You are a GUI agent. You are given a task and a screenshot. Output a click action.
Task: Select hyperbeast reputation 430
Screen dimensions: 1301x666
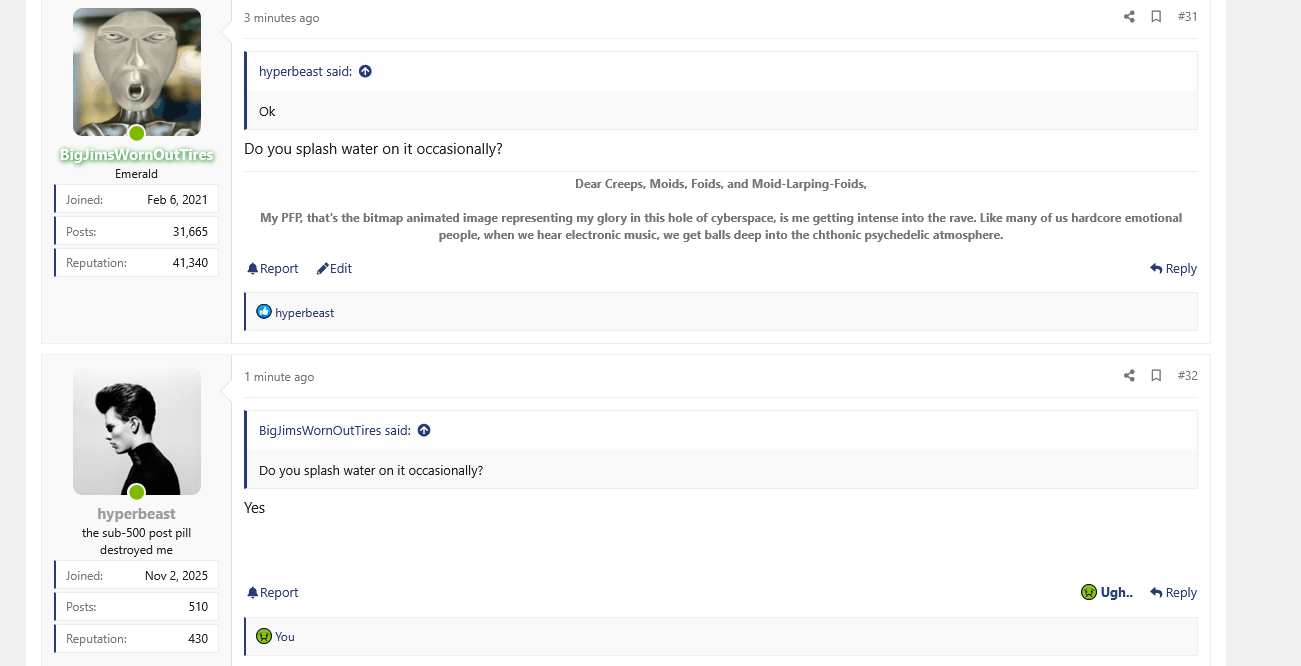tap(198, 639)
